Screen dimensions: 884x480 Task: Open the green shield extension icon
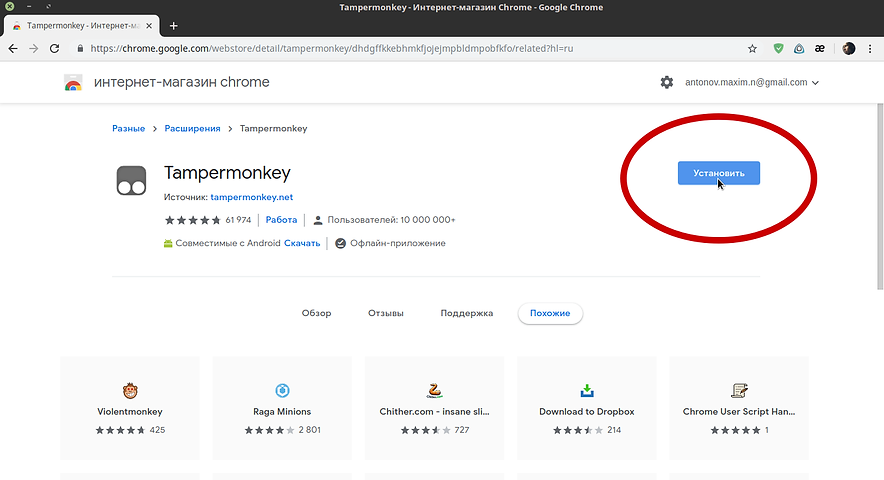click(x=778, y=49)
